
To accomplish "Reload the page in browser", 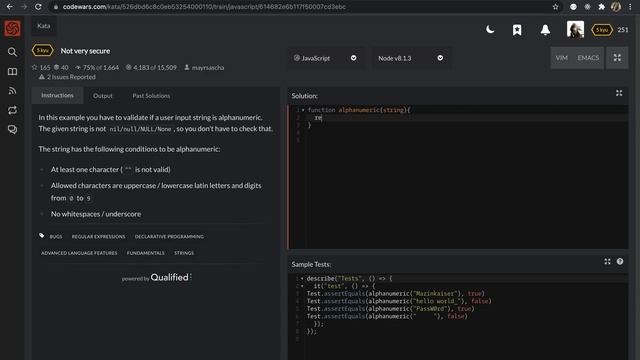I will 38,7.
